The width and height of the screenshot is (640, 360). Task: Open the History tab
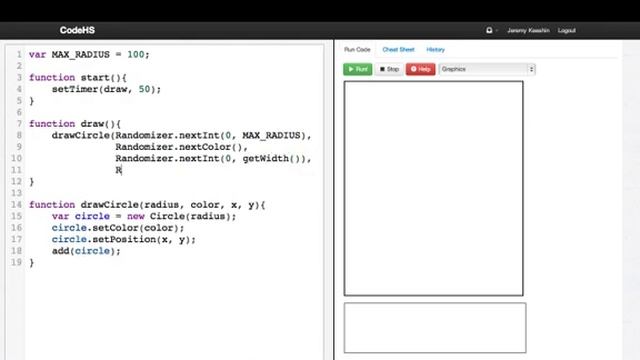coord(436,49)
